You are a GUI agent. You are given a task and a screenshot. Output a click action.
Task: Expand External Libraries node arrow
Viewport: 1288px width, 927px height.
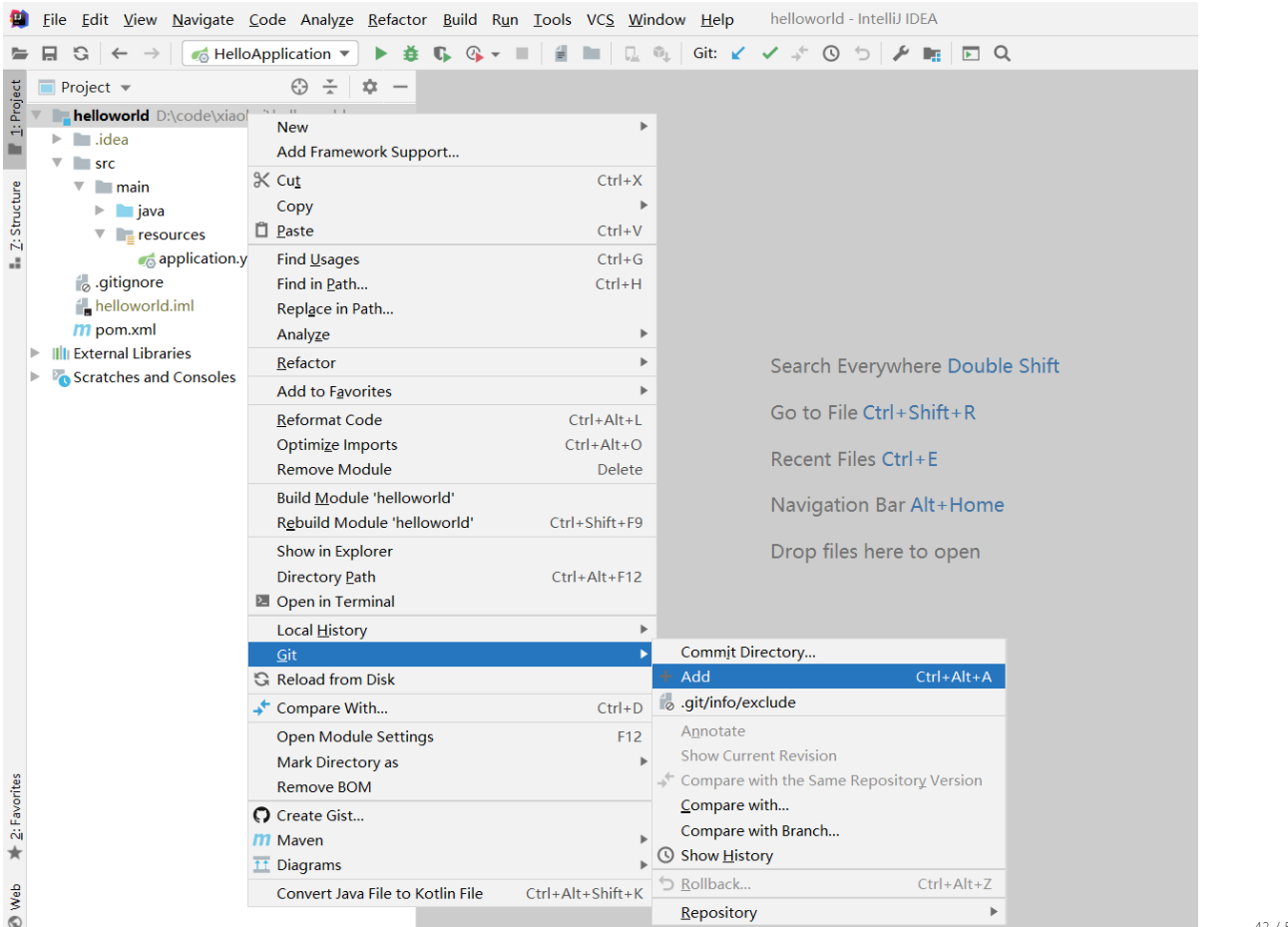point(36,353)
